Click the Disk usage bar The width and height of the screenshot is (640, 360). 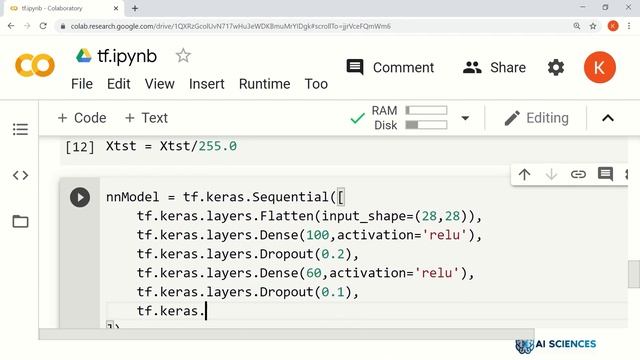point(426,125)
